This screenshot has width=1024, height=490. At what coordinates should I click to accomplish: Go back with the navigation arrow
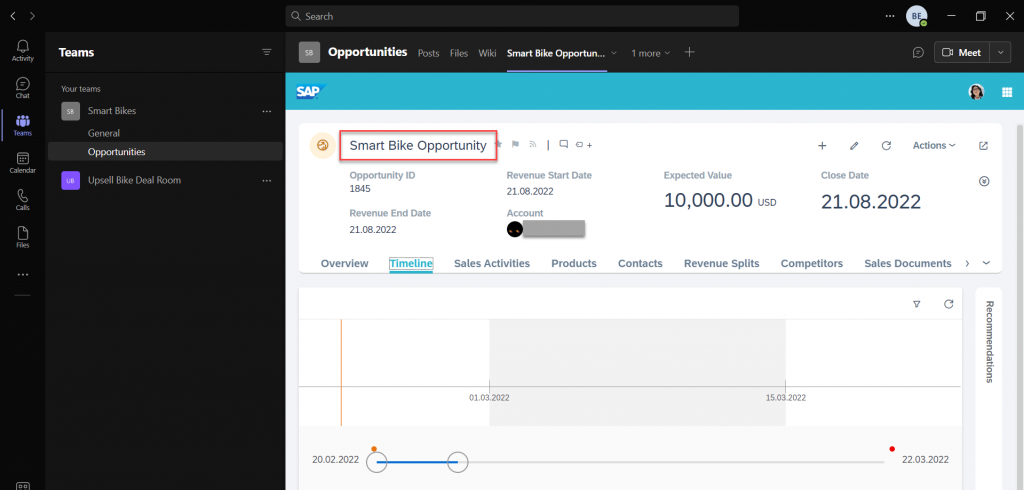coord(13,16)
